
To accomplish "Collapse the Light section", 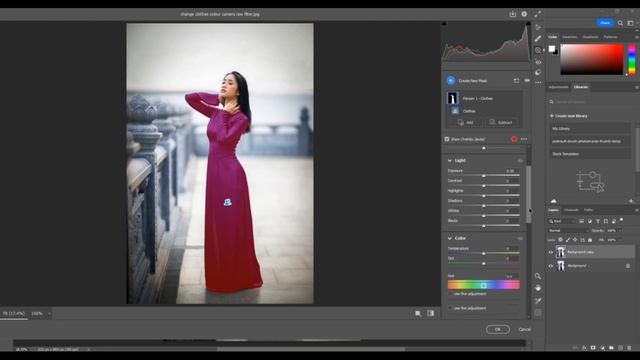I will click(x=450, y=160).
